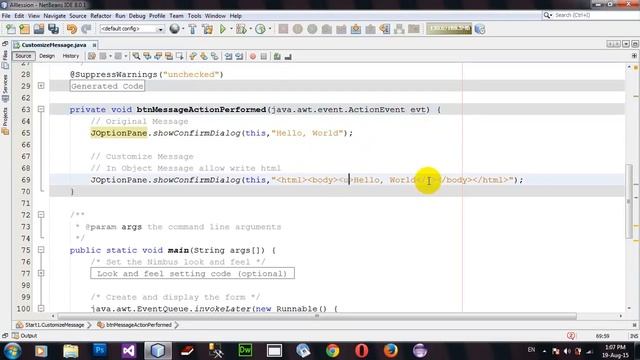The height and width of the screenshot is (360, 640).
Task: Toggle insert mode INS indicator
Action: 634,336
